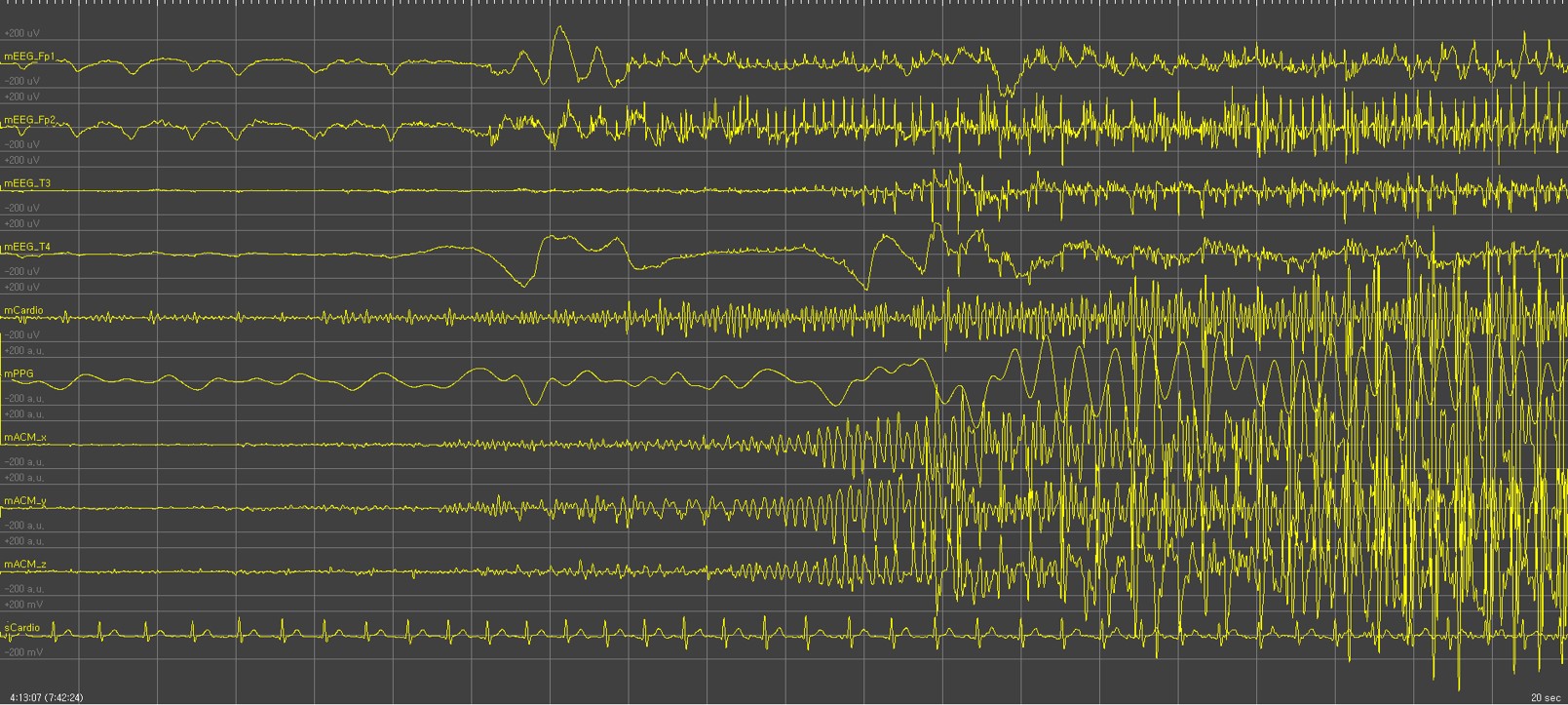
Task: Select the mCardio channel label
Action: coord(22,311)
